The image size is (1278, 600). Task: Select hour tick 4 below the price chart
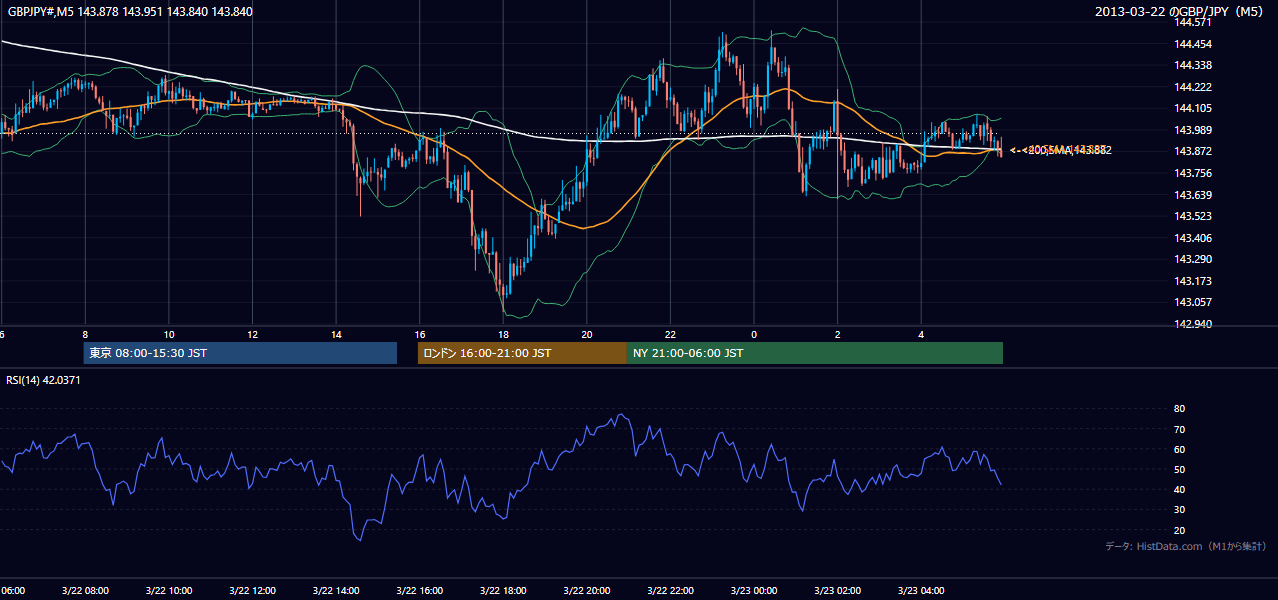point(921,335)
